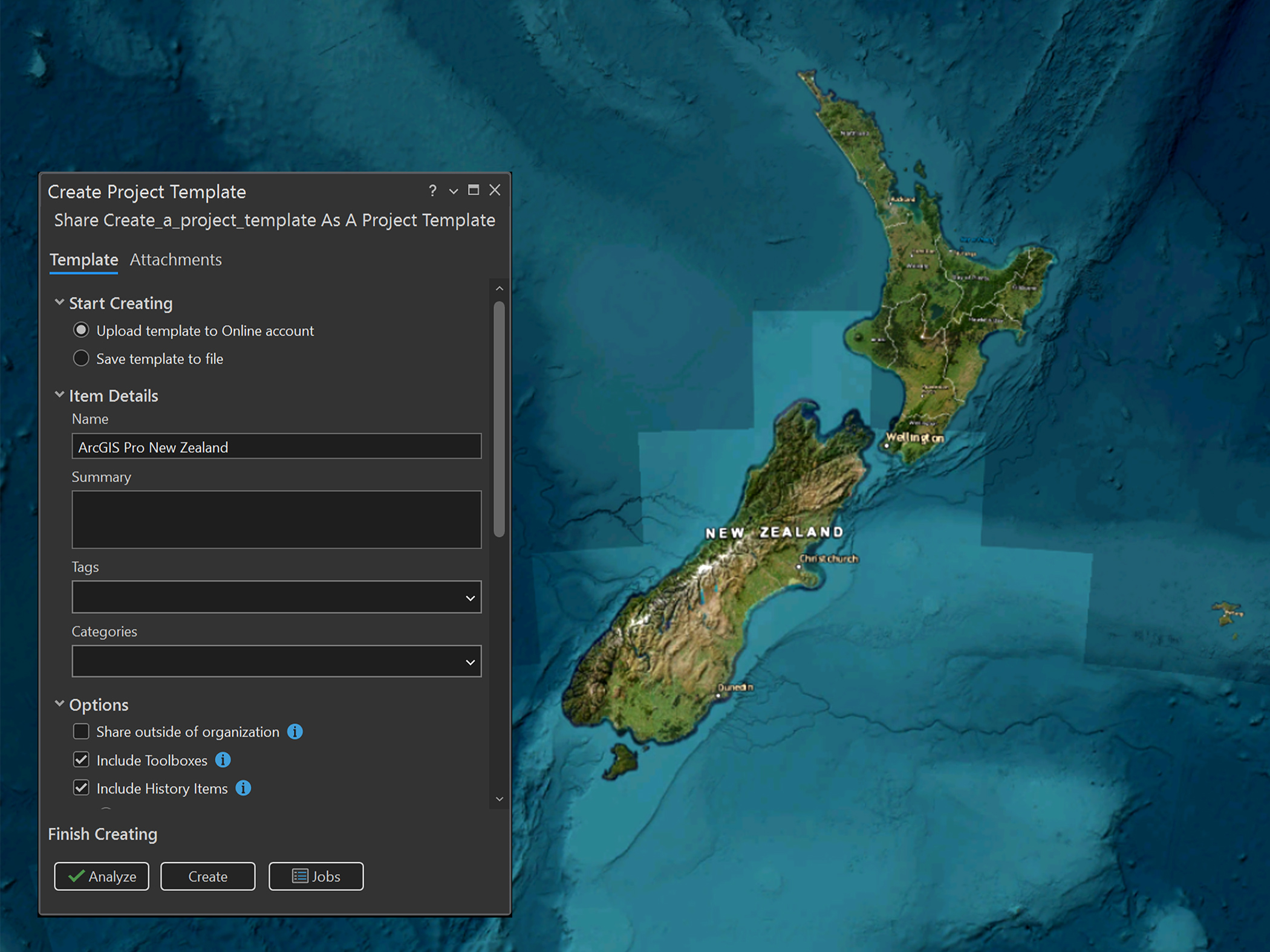Collapse the Start Creating section
The image size is (1270, 952).
[59, 302]
